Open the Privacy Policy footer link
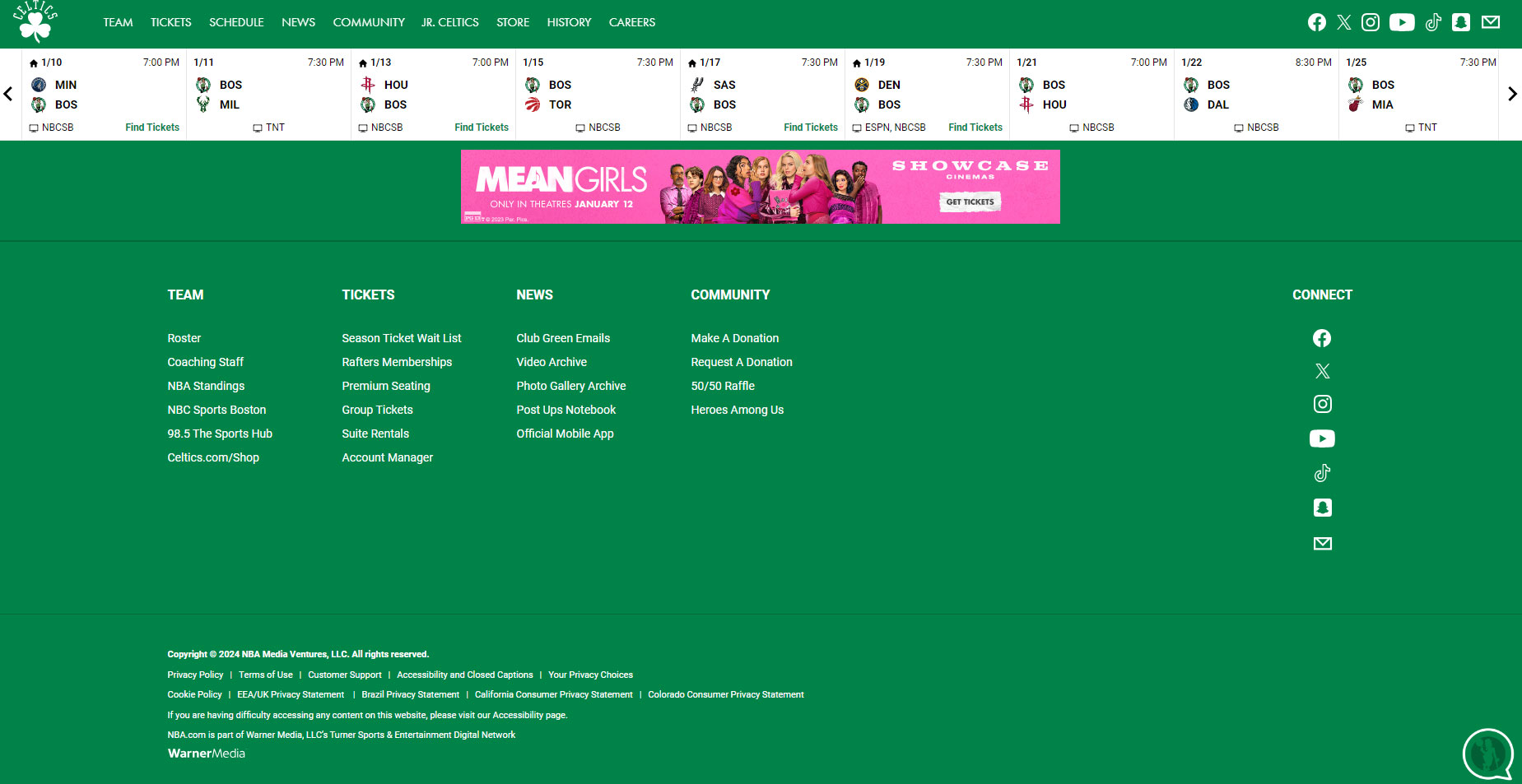This screenshot has width=1522, height=784. click(195, 675)
